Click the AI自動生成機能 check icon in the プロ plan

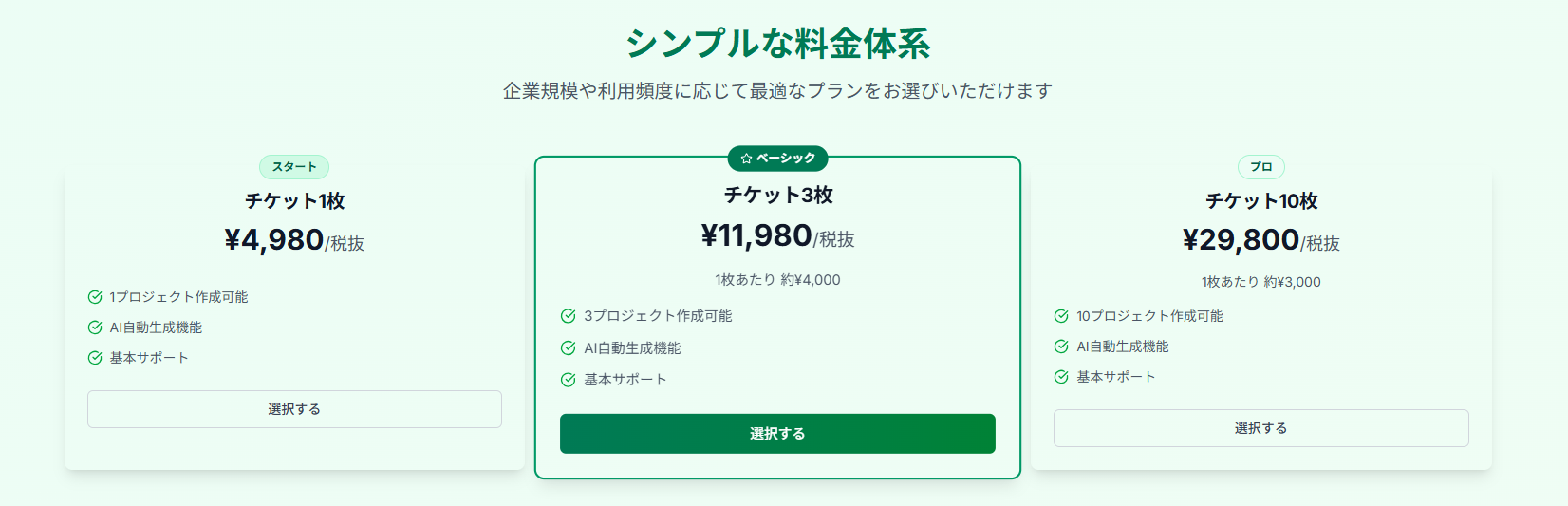1061,347
